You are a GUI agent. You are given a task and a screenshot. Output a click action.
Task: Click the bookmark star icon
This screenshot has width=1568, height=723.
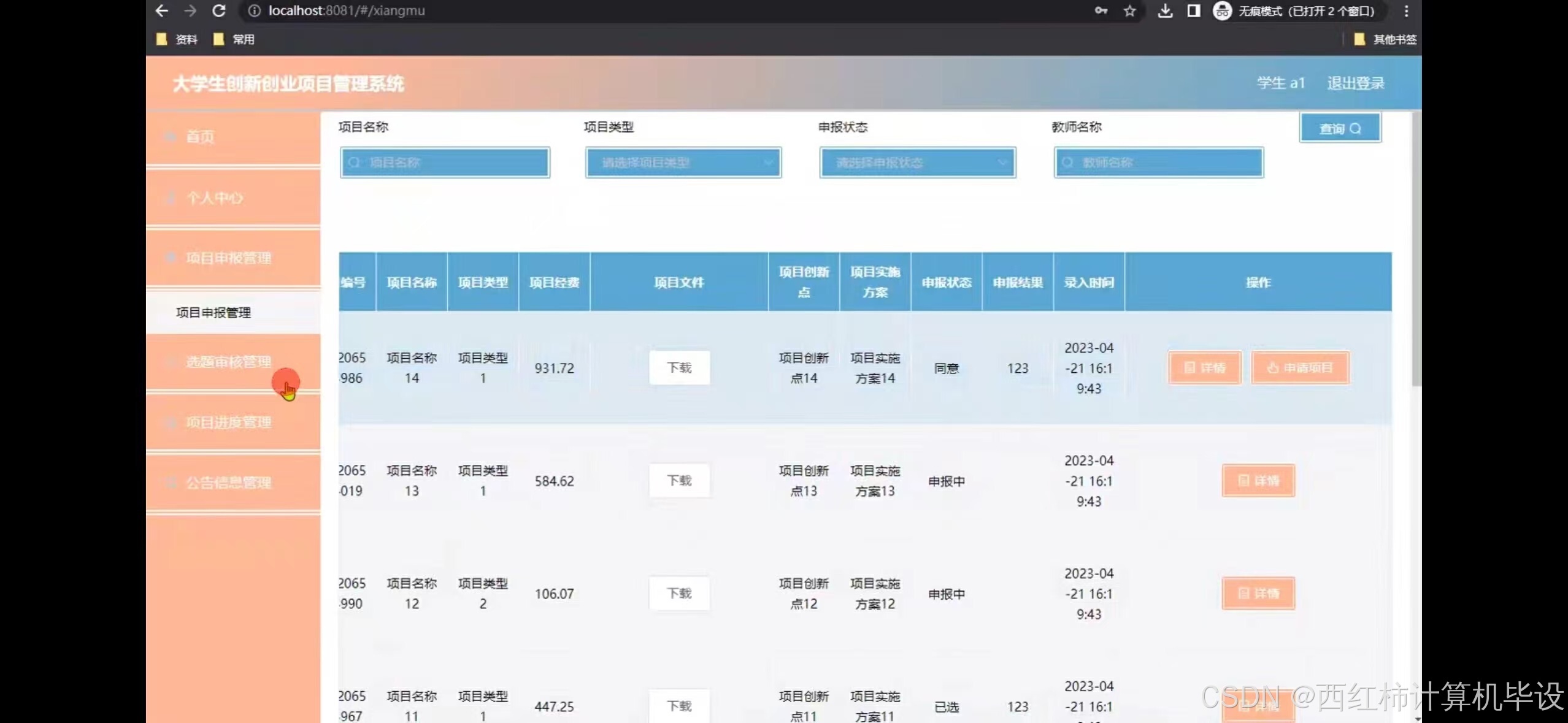[x=1129, y=10]
